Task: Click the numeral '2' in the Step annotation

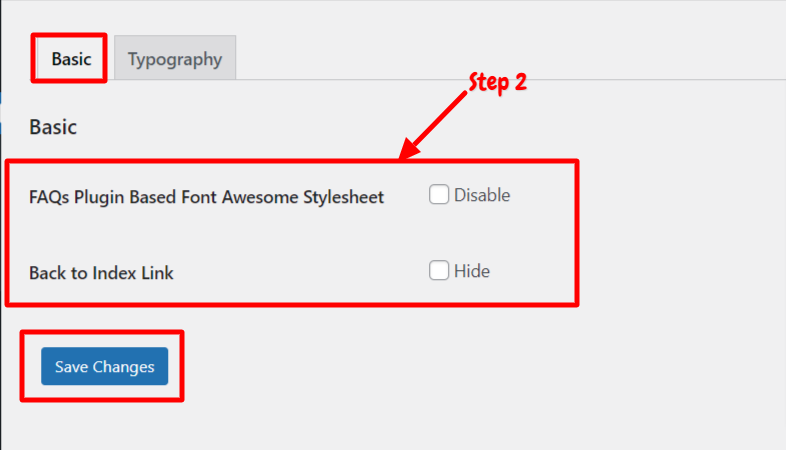Action: [x=521, y=82]
